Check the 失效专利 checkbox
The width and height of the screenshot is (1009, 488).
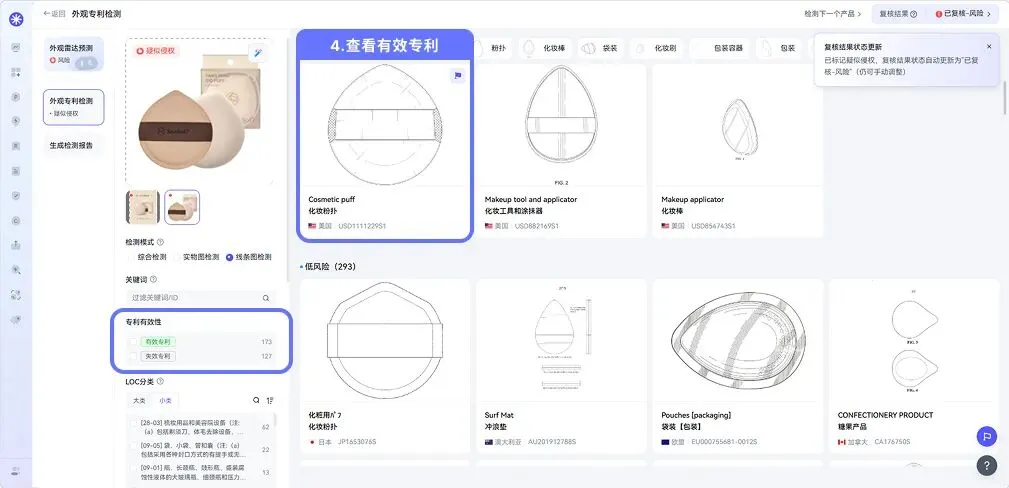tap(133, 356)
